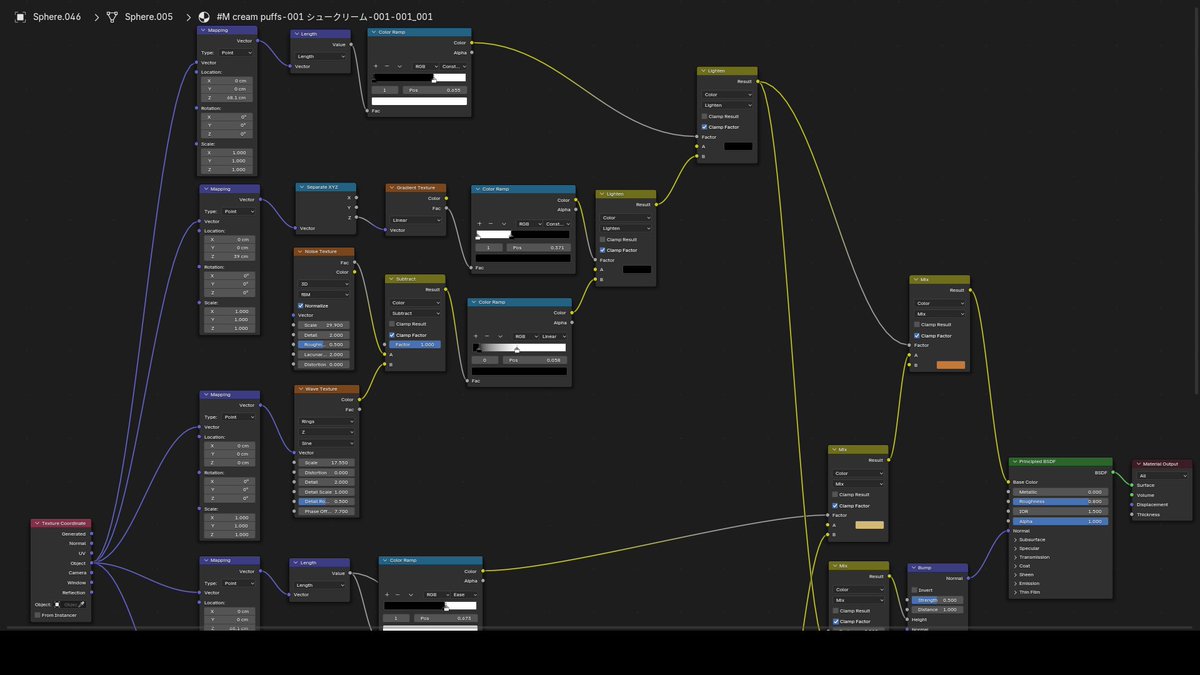The image size is (1200, 675).
Task: Click the Scale 17.550 field in Wave Texture
Action: (x=326, y=462)
